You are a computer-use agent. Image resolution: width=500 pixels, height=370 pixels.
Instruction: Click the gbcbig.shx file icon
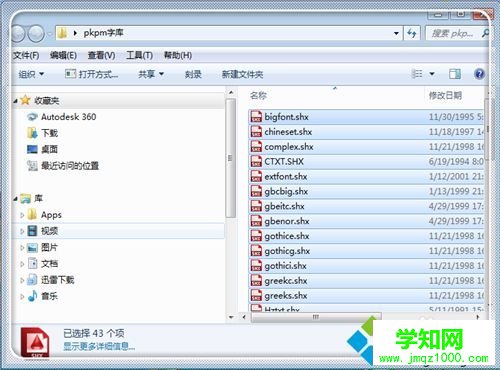click(x=256, y=191)
